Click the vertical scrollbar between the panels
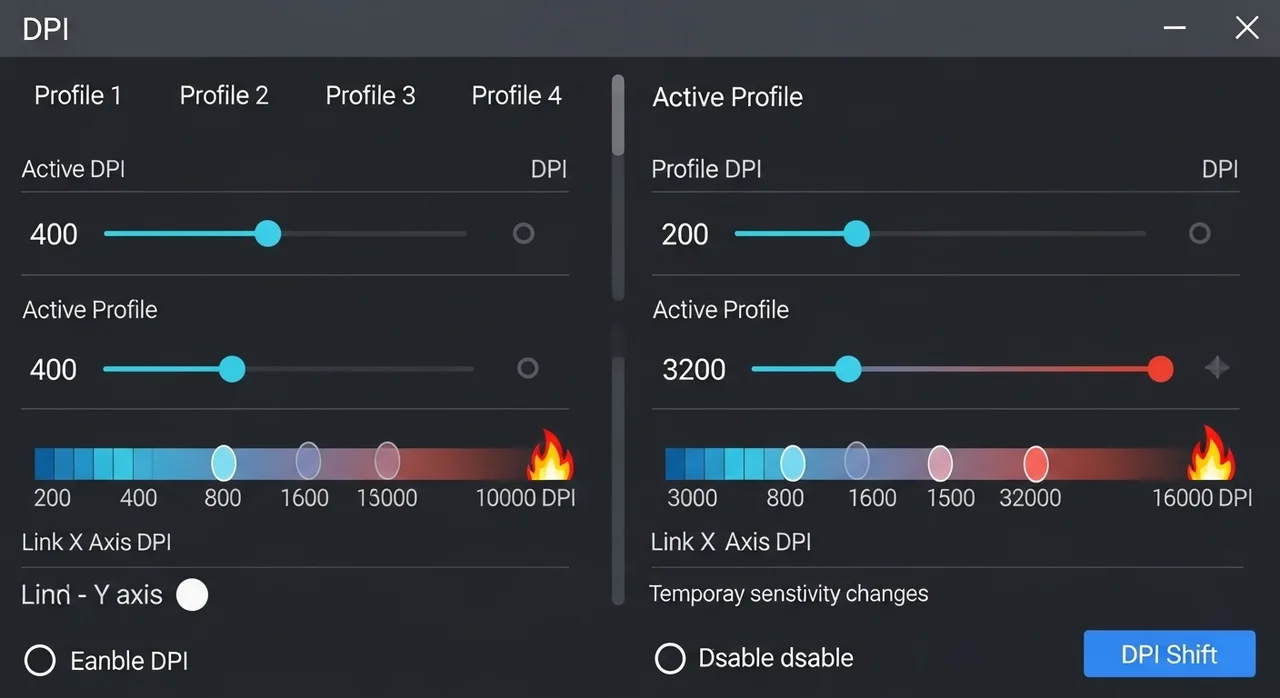1280x698 pixels. coord(618,115)
